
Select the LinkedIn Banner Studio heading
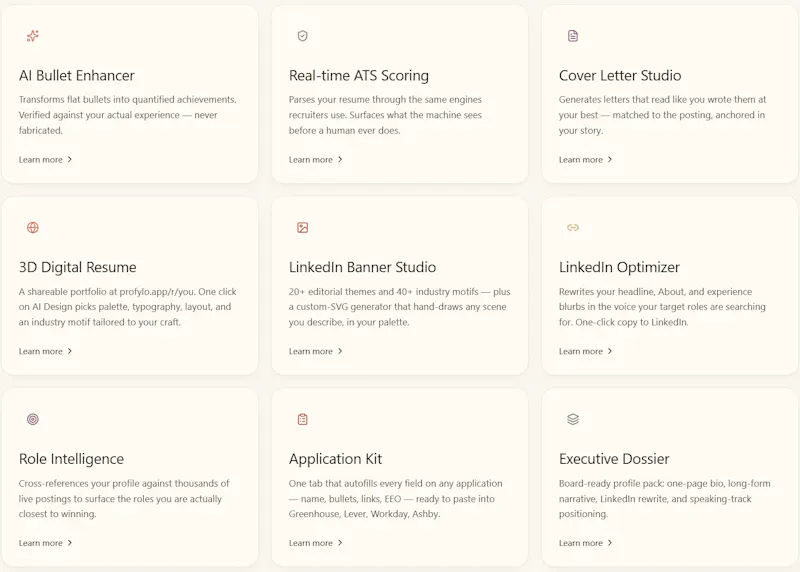[x=362, y=267]
